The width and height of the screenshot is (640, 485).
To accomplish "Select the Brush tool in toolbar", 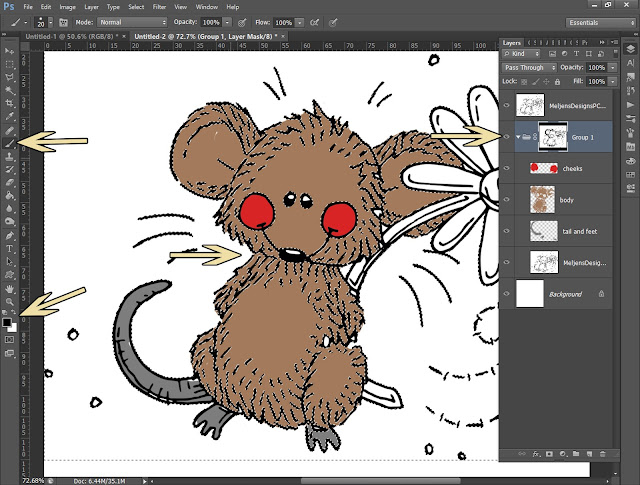I will click(9, 143).
